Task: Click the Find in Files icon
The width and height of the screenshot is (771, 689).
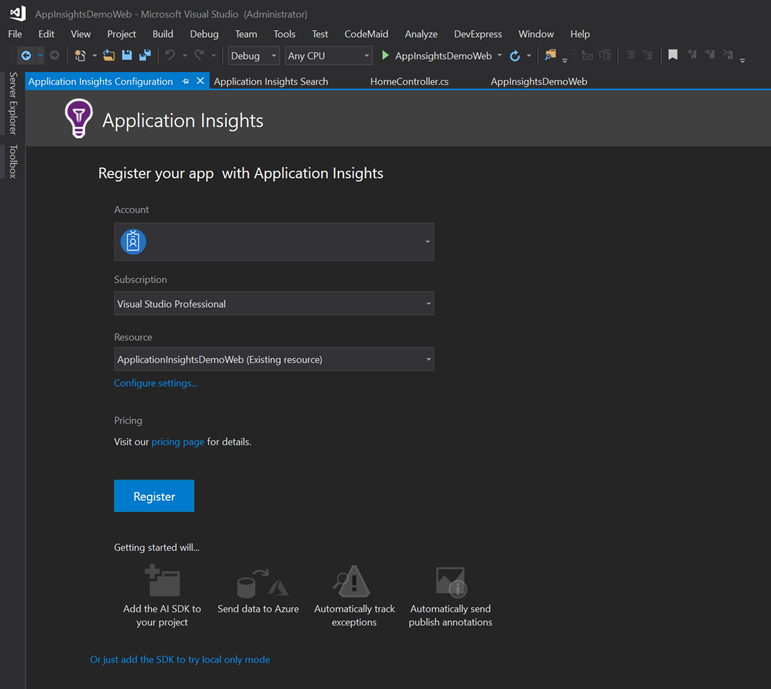Action: pos(550,55)
